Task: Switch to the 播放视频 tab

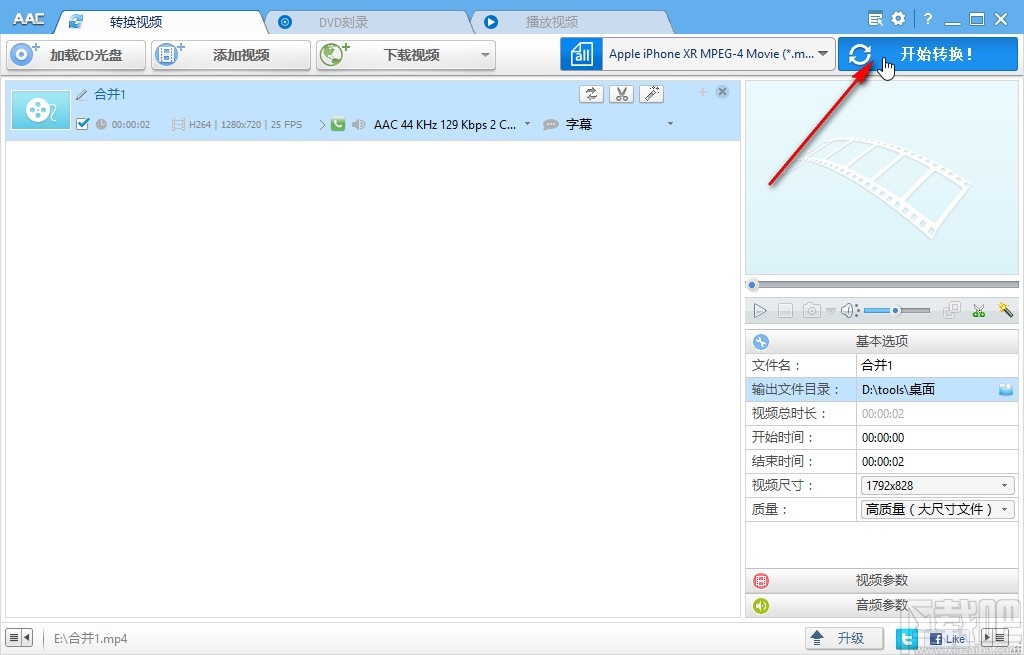Action: [x=553, y=20]
